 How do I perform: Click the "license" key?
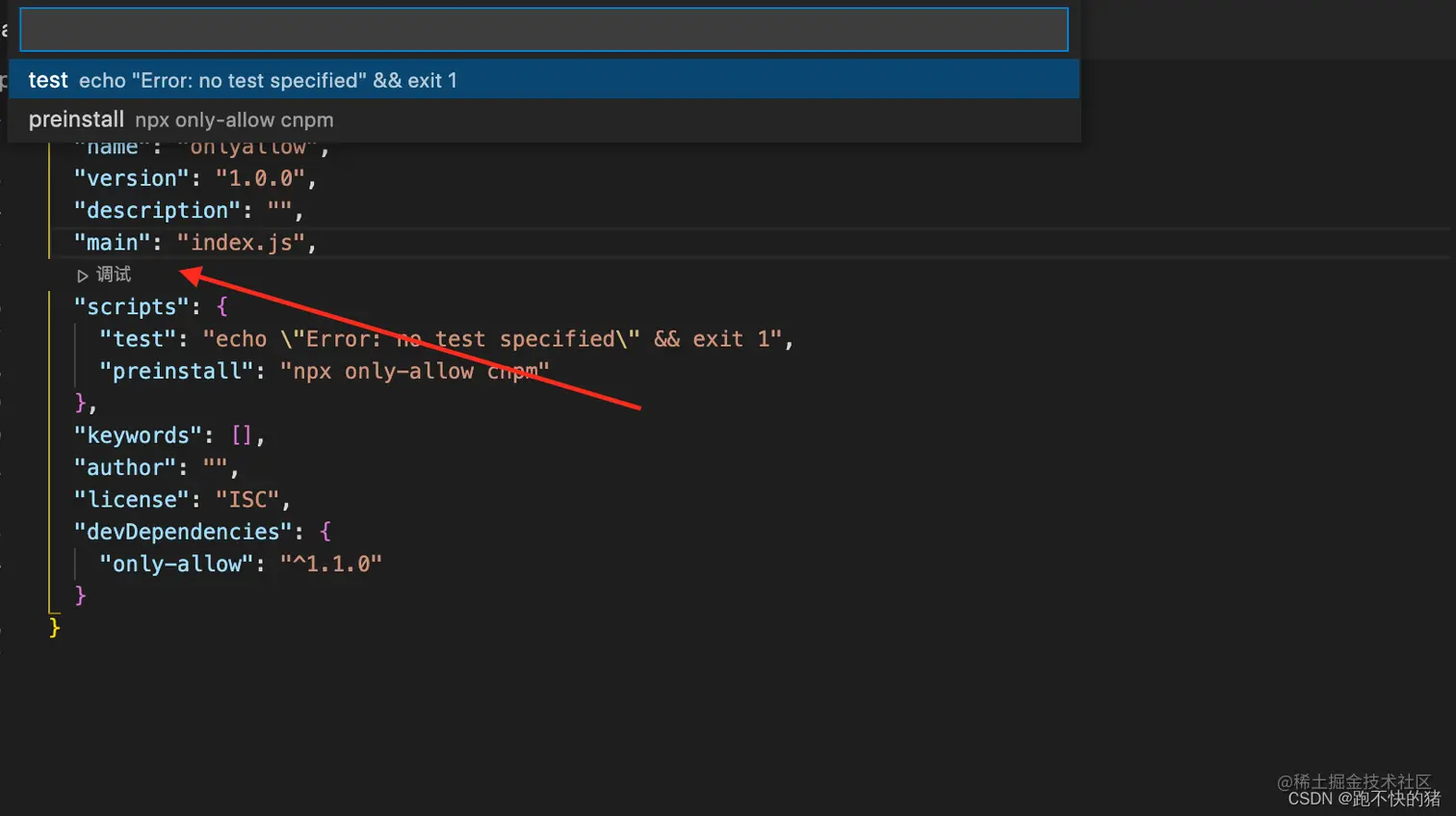click(132, 500)
